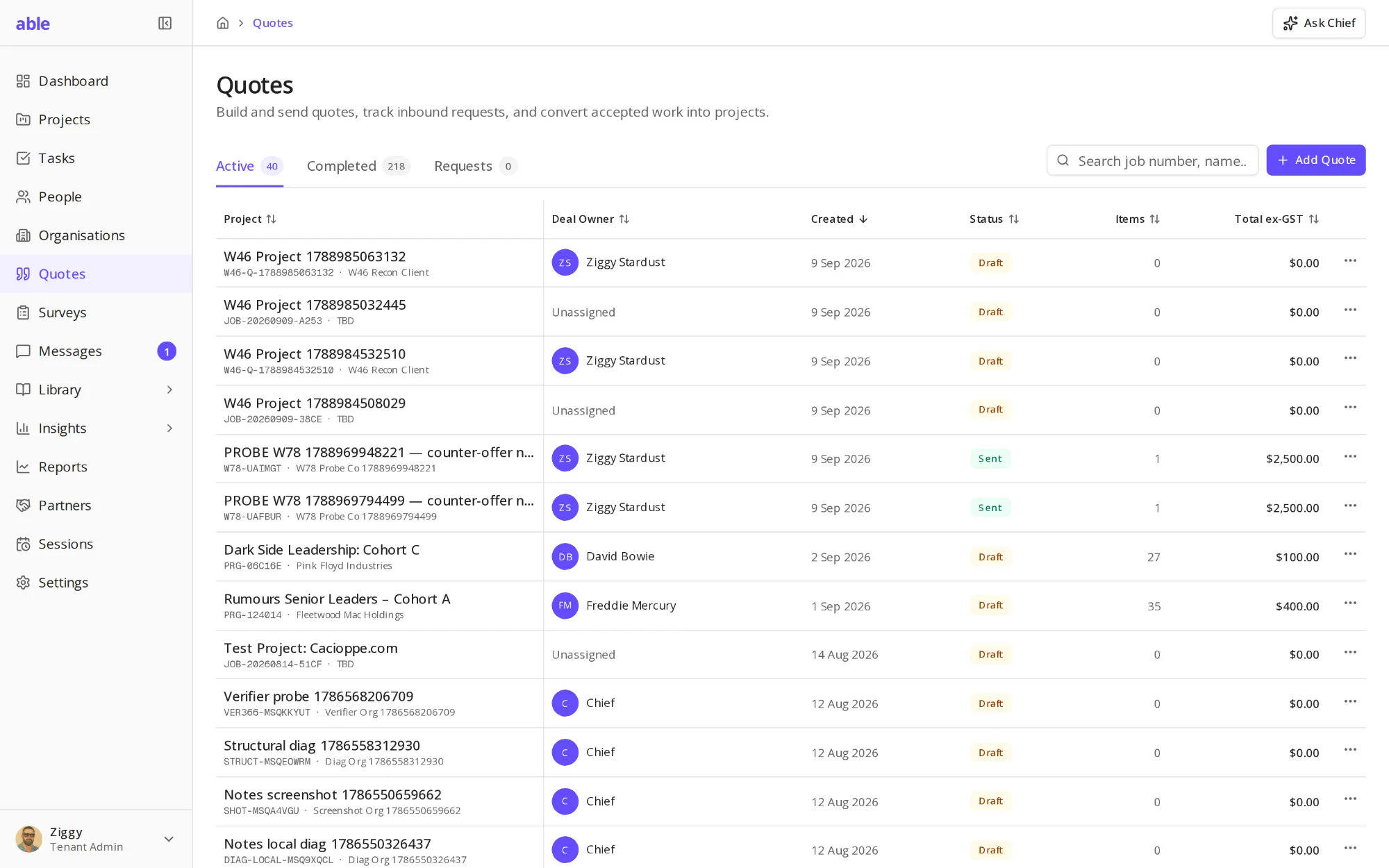Focus the search job number field
This screenshot has width=1389, height=868.
(x=1152, y=160)
